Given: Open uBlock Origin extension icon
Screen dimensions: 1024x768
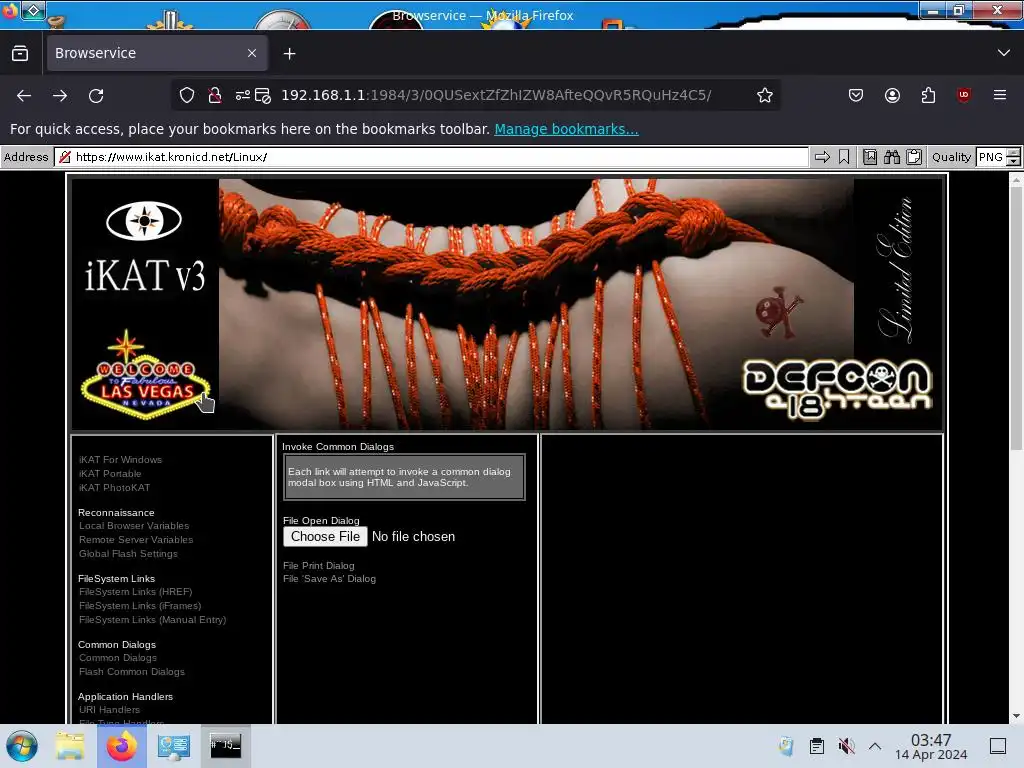Looking at the screenshot, I should click(x=963, y=95).
